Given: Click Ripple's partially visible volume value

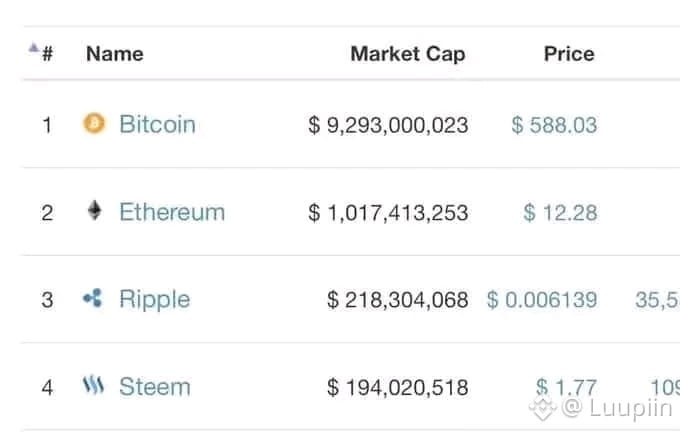Looking at the screenshot, I should pos(657,300).
